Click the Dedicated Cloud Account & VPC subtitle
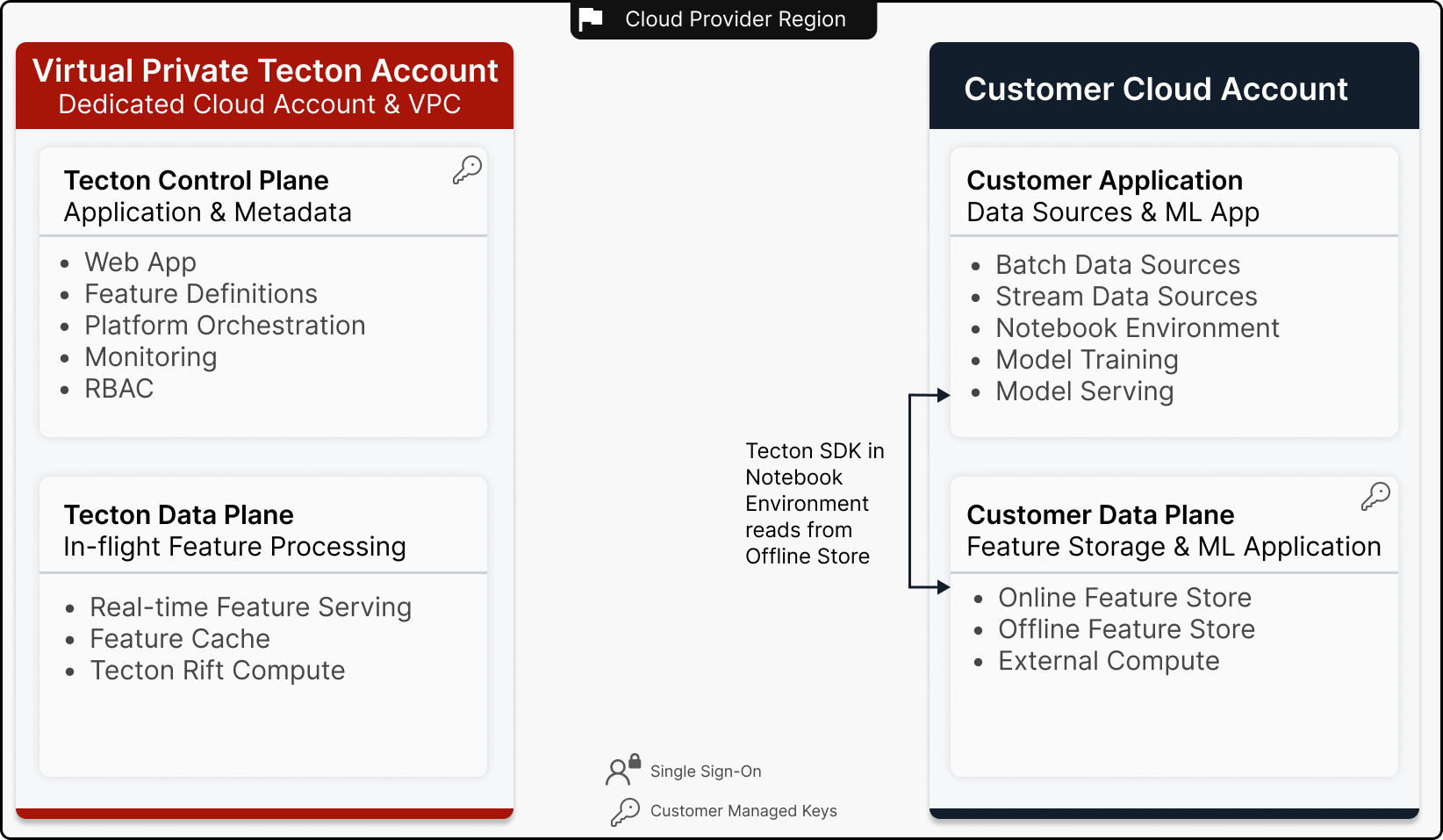Viewport: 1443px width, 840px height. [x=260, y=104]
